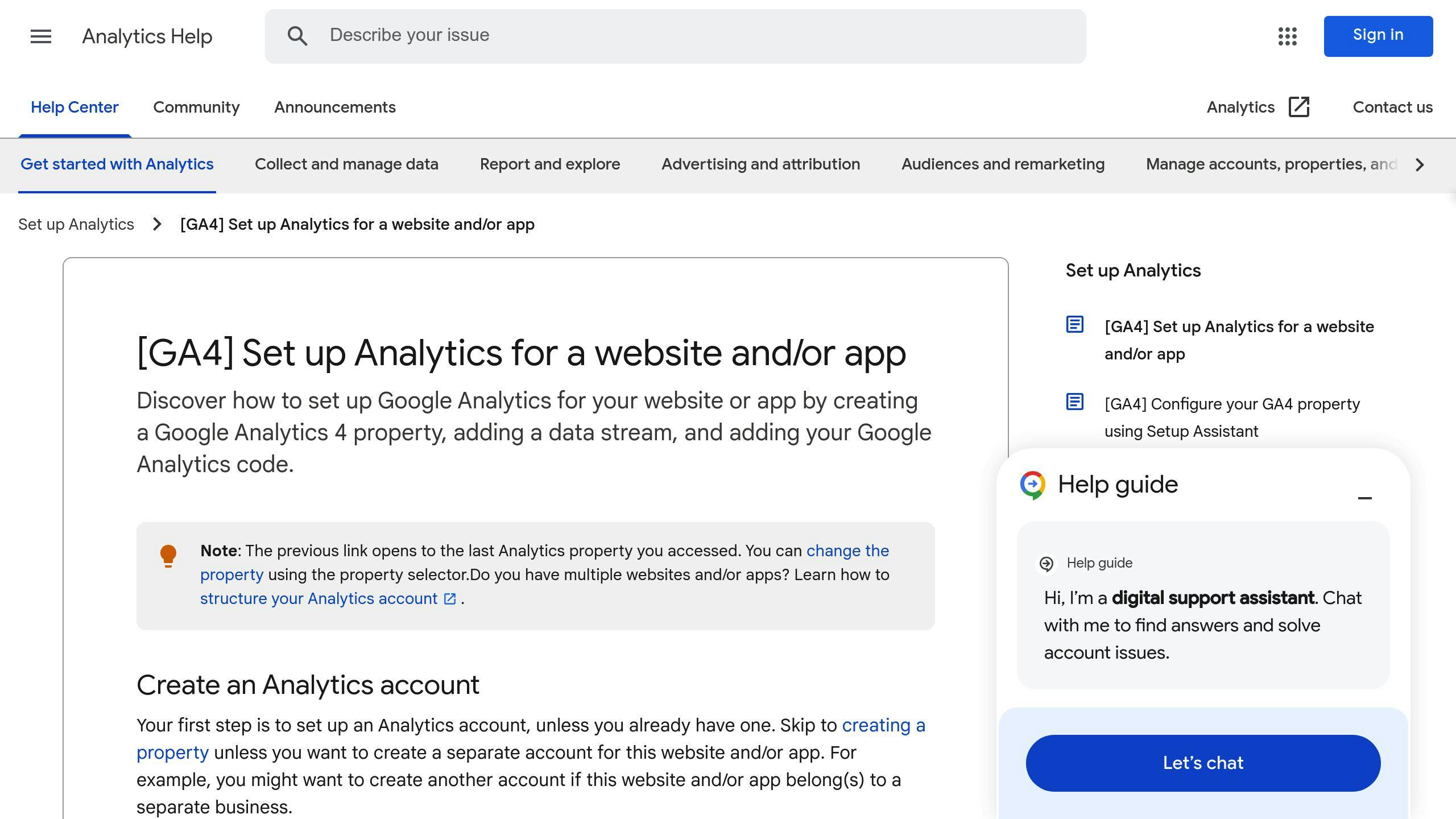
Task: Open Collect and manage data tab
Action: [x=346, y=164]
